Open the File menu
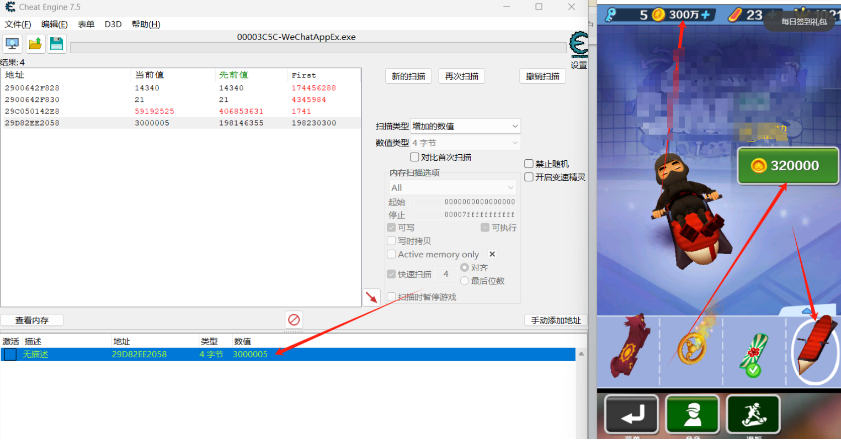 pos(18,24)
